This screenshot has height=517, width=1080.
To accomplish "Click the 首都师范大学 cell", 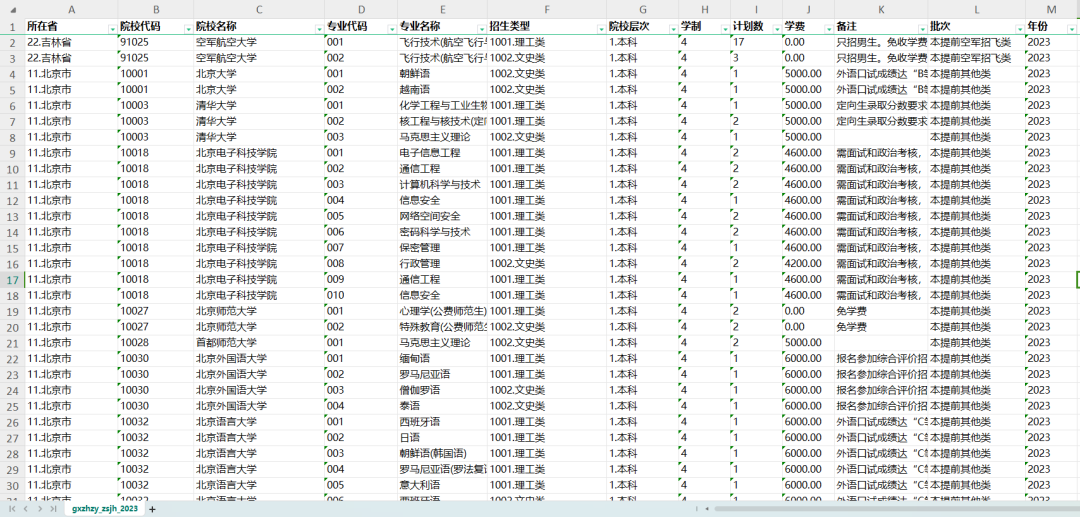I will click(258, 343).
